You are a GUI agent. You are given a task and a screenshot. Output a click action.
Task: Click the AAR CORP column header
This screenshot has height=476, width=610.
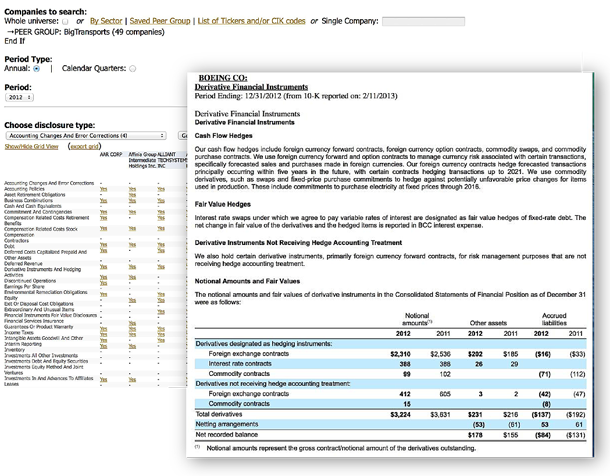tap(111, 155)
